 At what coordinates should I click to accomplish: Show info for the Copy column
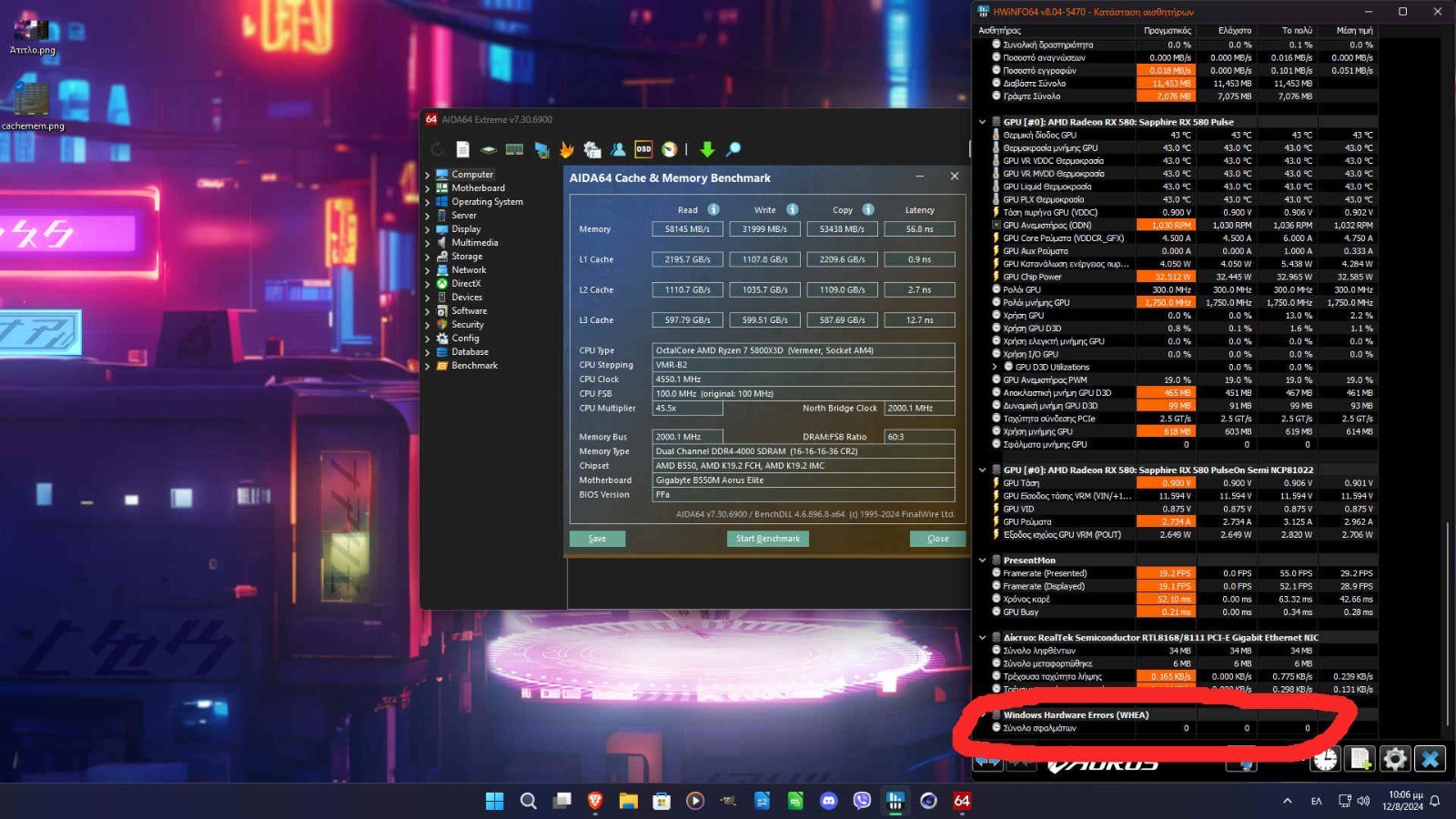click(x=868, y=209)
